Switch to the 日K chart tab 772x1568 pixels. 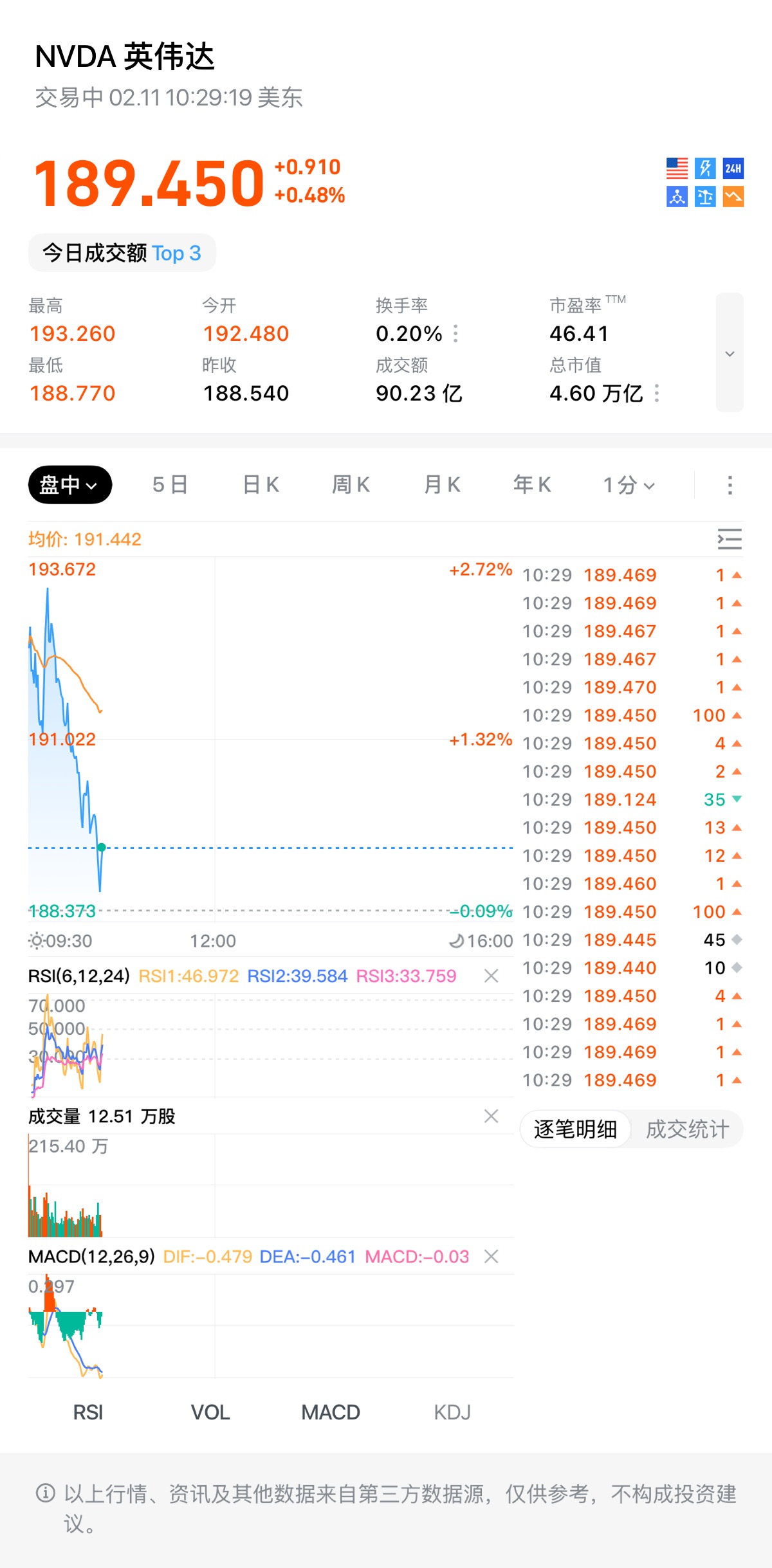coord(261,485)
